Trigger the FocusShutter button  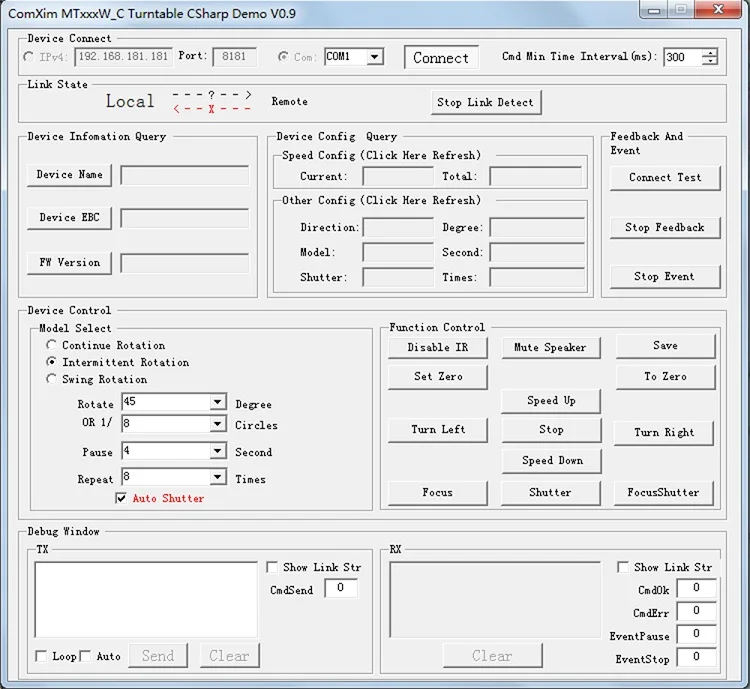(664, 493)
